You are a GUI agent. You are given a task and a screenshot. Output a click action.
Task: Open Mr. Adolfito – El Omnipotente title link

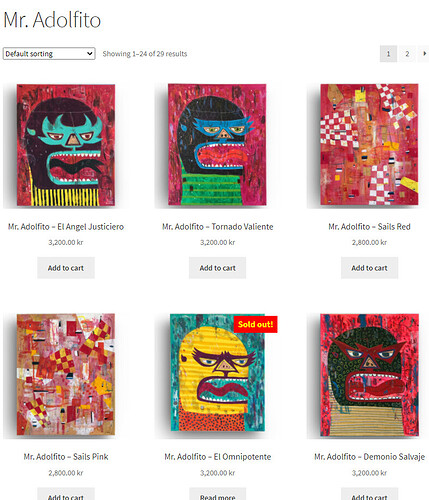tap(218, 457)
